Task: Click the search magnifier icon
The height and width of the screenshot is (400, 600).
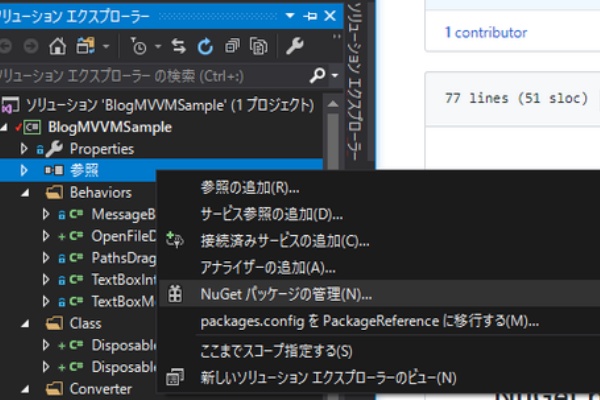Action: point(317,75)
